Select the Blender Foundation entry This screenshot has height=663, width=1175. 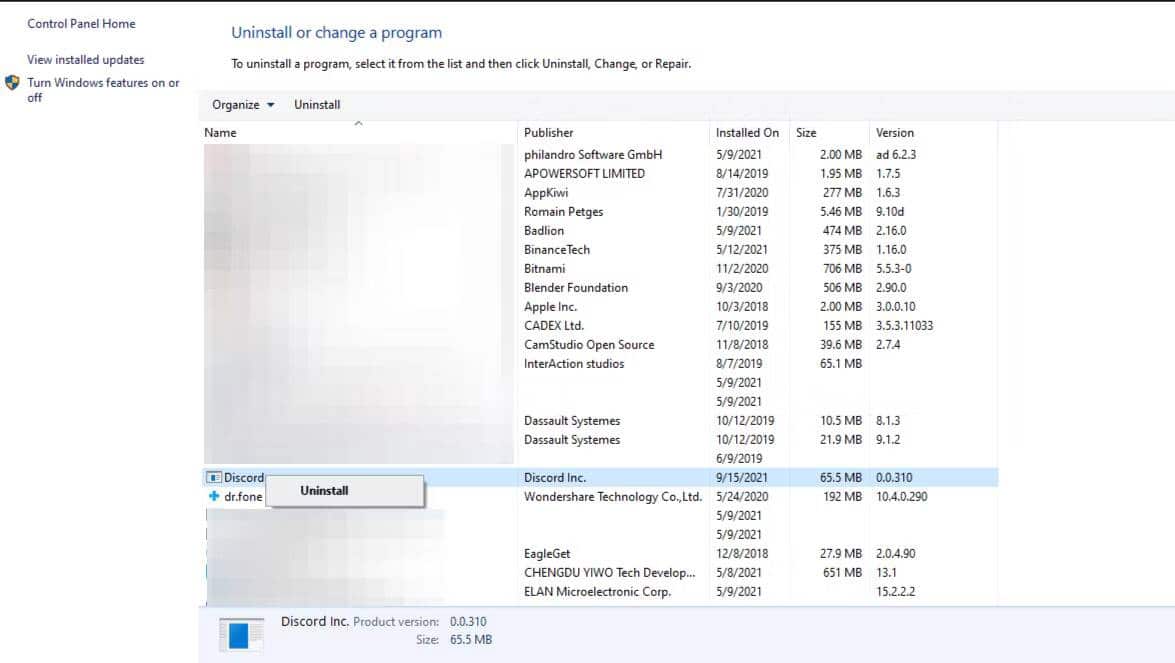(x=577, y=287)
